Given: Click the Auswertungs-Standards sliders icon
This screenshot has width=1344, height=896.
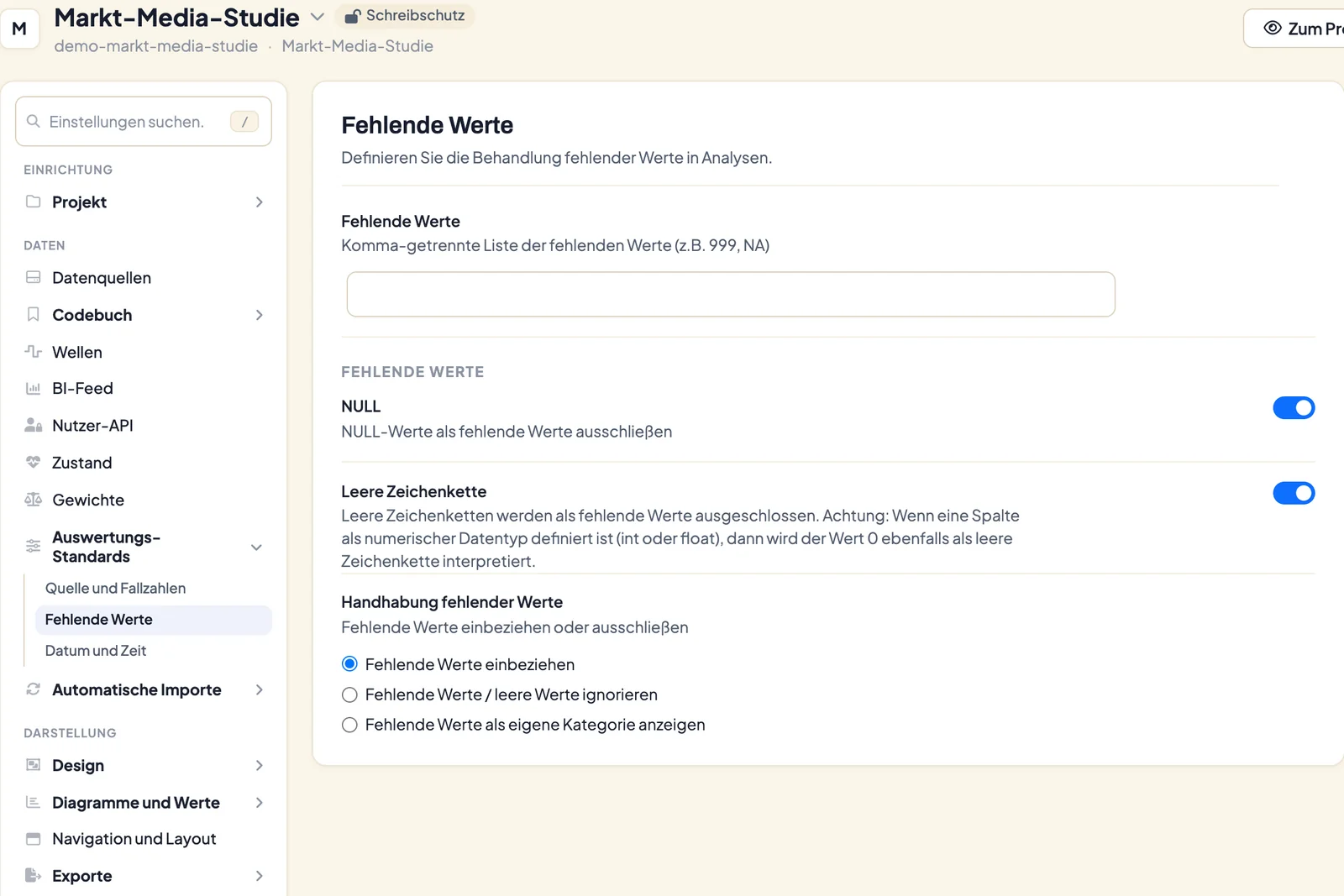Looking at the screenshot, I should [34, 546].
